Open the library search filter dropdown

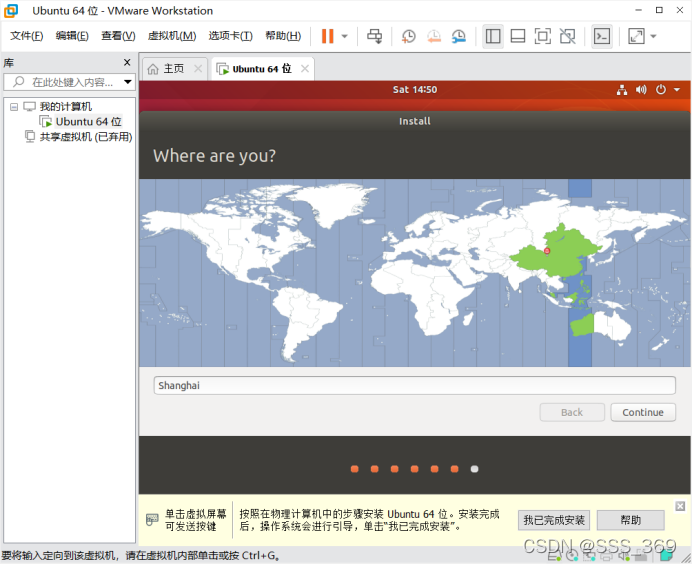(128, 82)
